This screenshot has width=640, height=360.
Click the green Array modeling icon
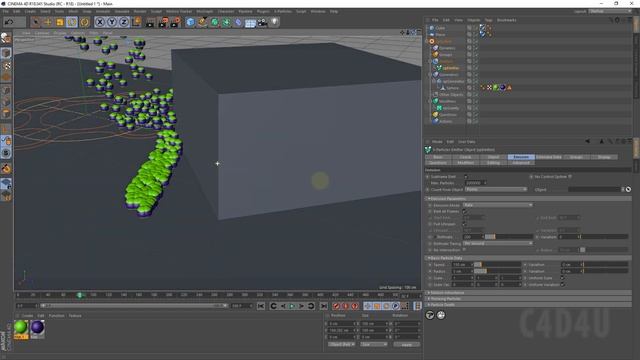226,22
